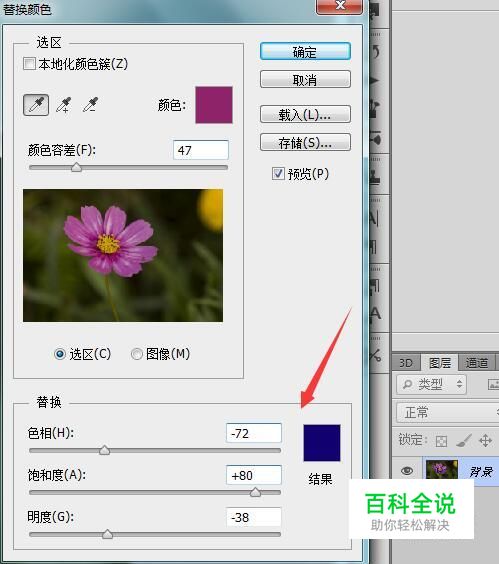This screenshot has width=499, height=564.
Task: Close the 替换颜色 dialog
Action: coord(339,6)
